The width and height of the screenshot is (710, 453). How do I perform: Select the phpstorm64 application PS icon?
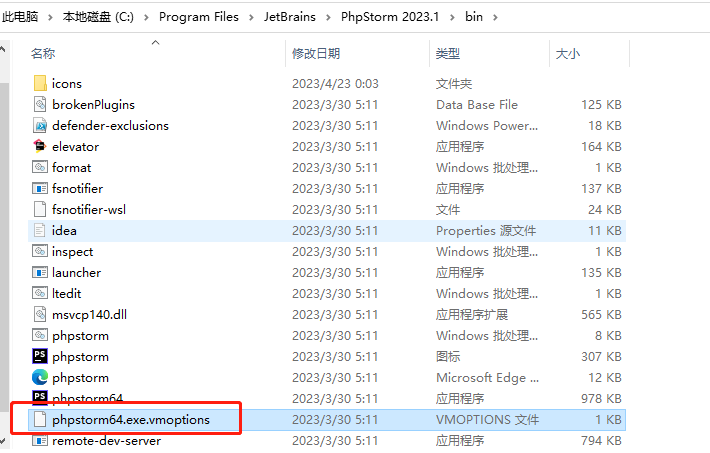(x=40, y=399)
